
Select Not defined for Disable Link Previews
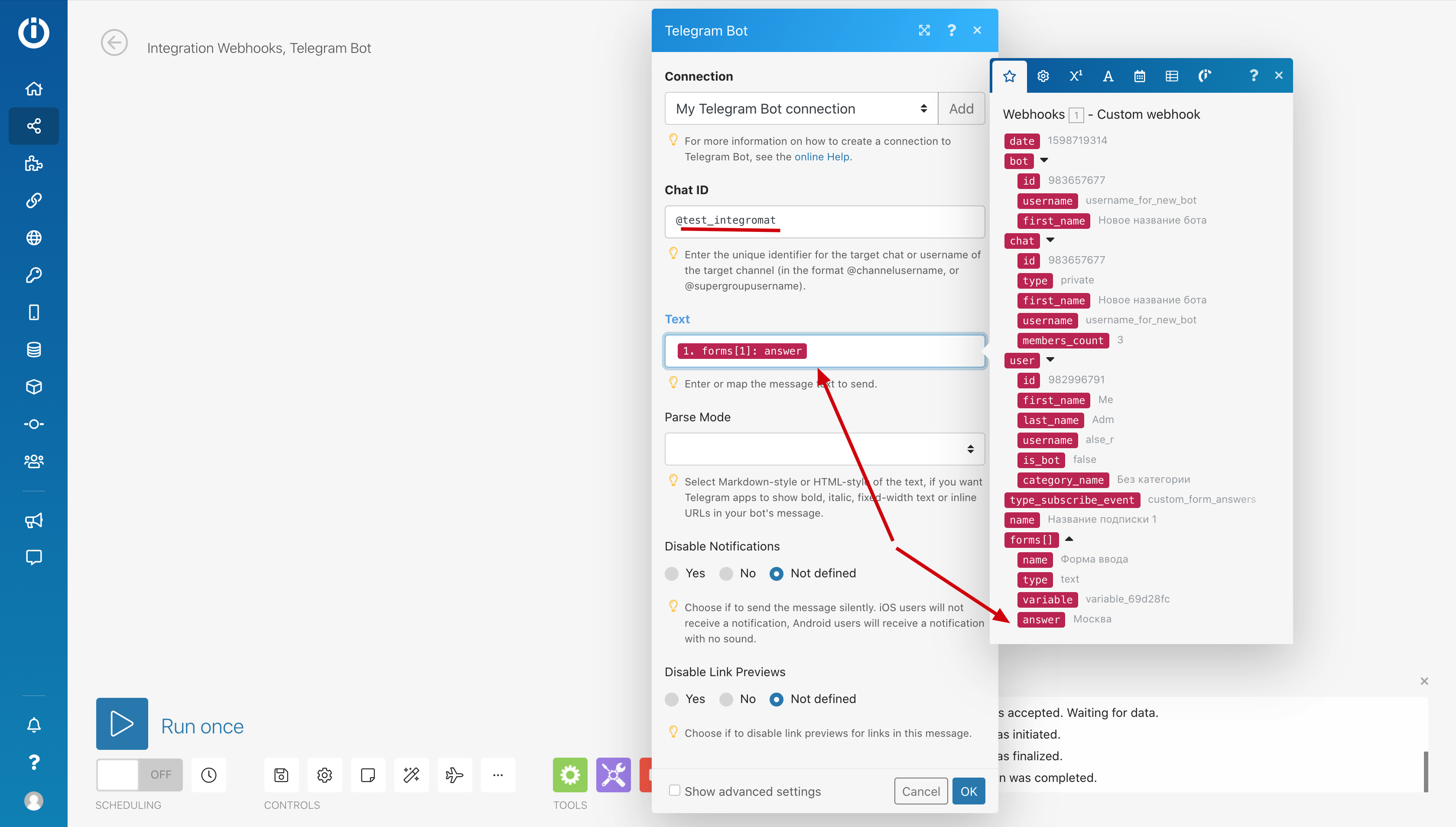(776, 699)
